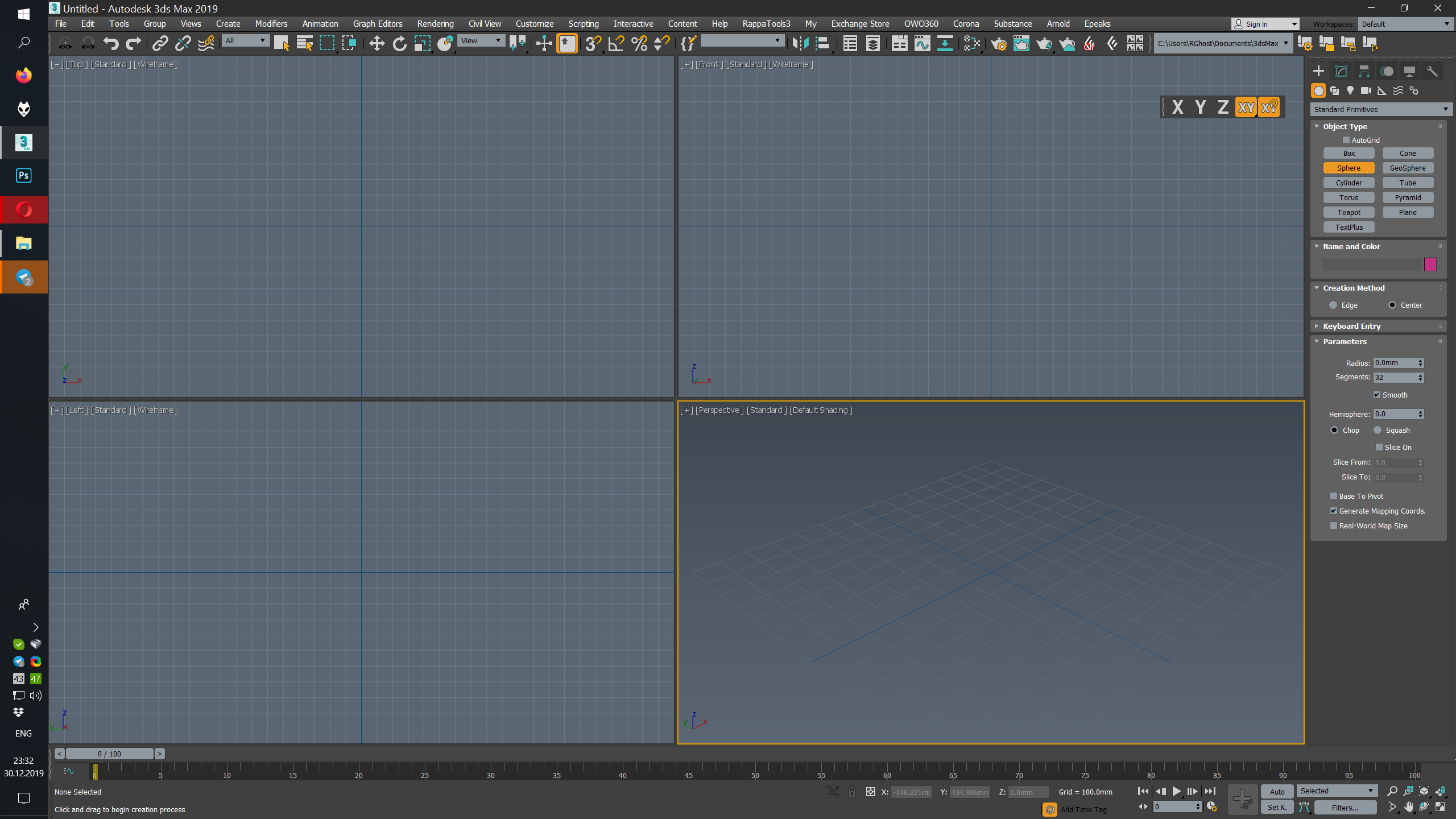Uncheck Generate Mapping Coords.

pyautogui.click(x=1333, y=511)
